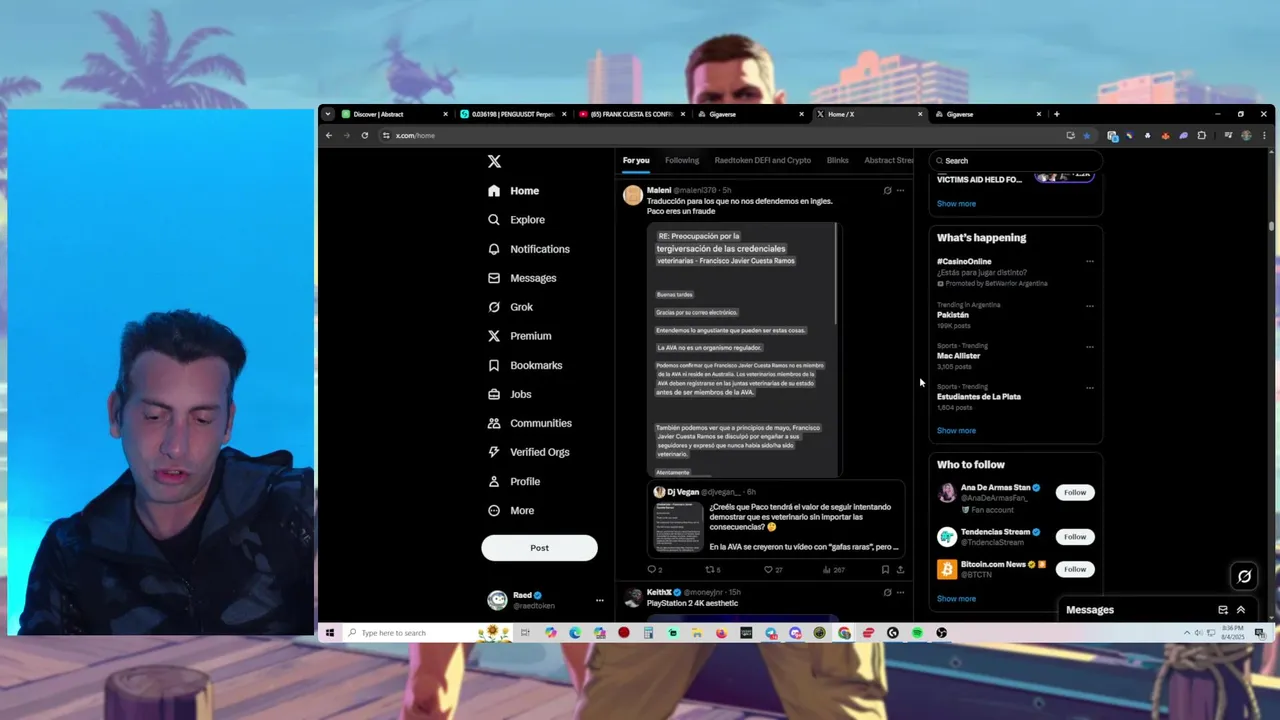Open Verified Orgs page
1280x720 pixels.
(x=529, y=452)
